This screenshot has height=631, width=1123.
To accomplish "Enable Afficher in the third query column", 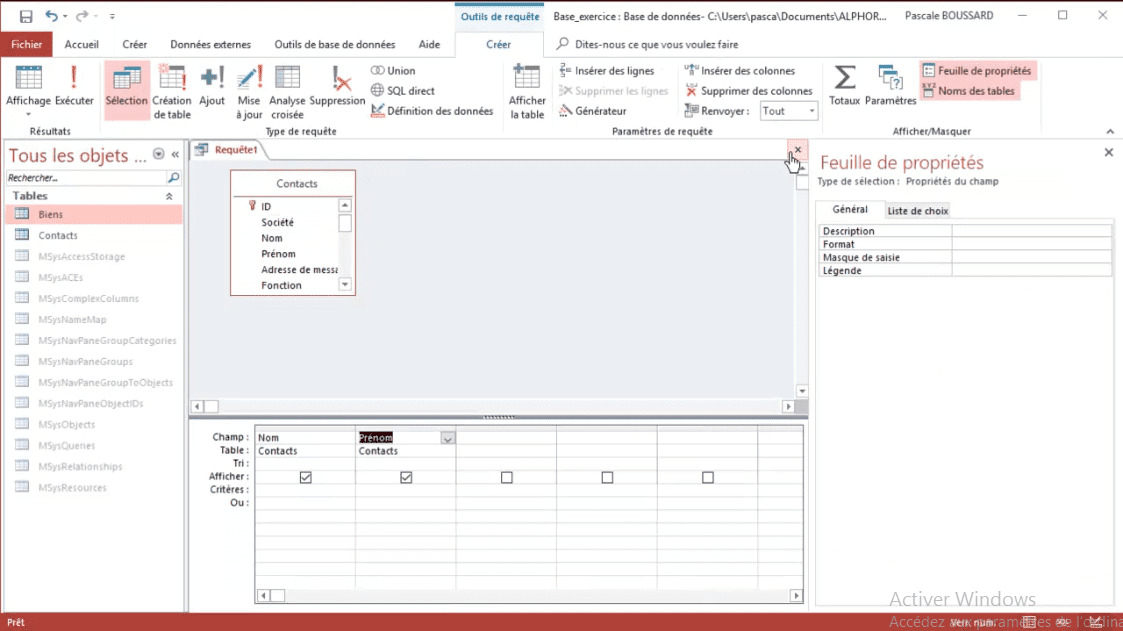I will coord(505,477).
